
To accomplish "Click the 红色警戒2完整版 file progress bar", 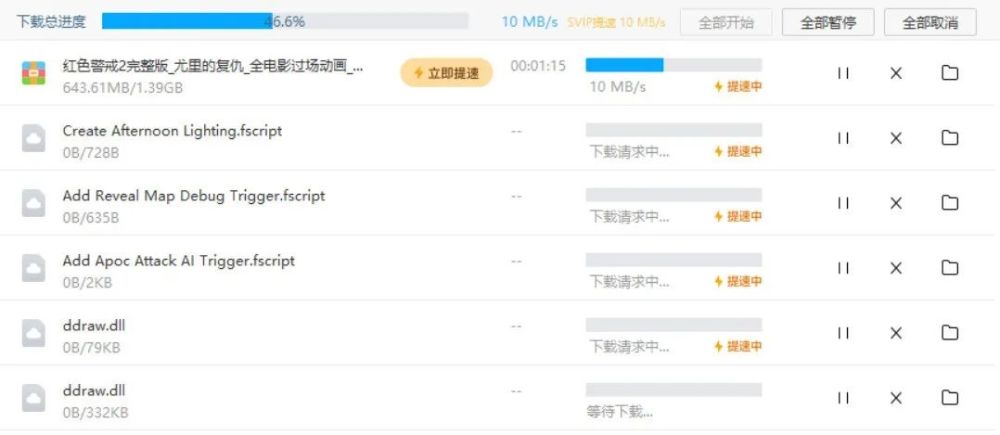I will pos(673,65).
